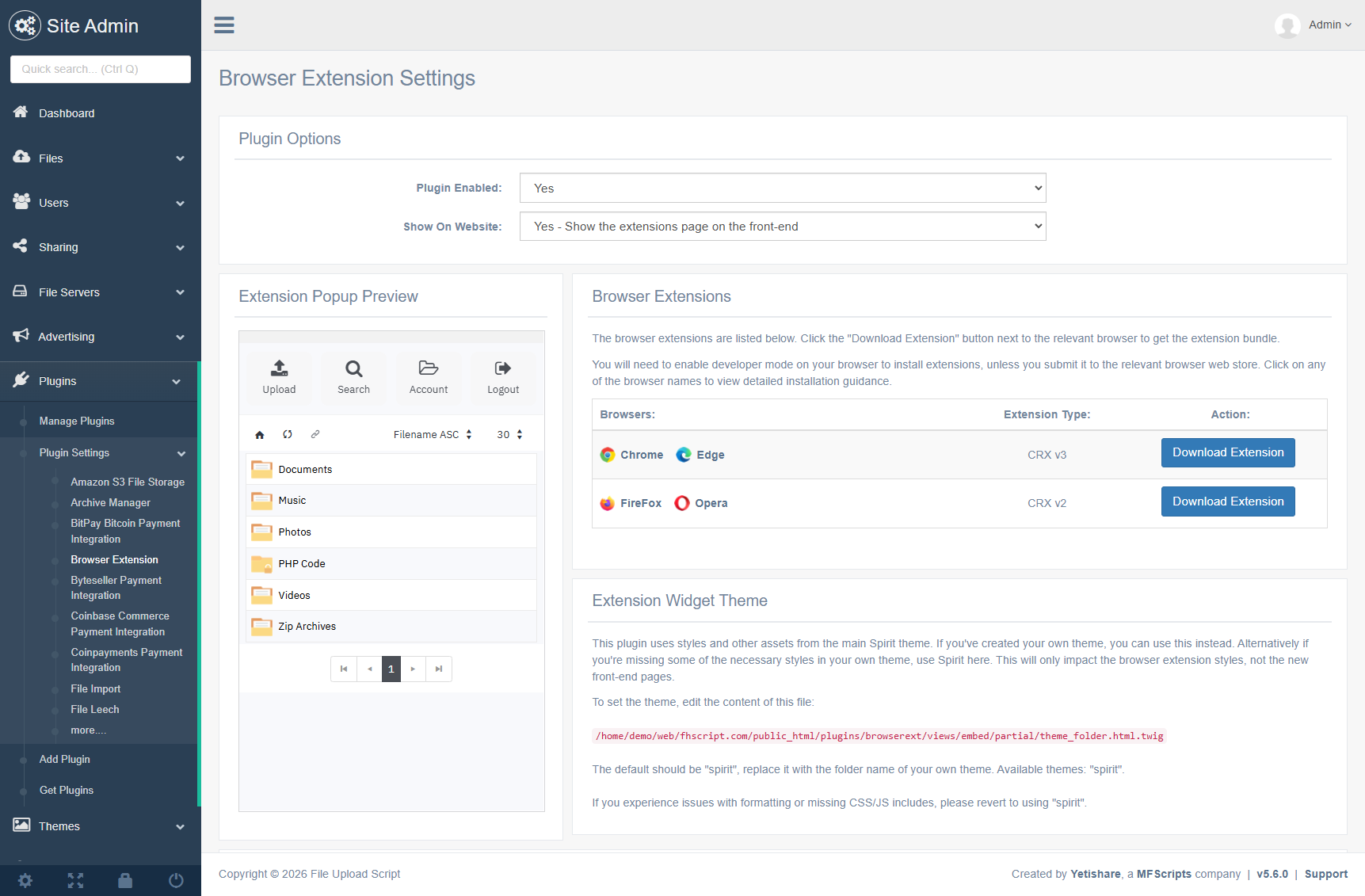The image size is (1365, 896).
Task: Open the Plugin Enabled dropdown
Action: point(782,189)
